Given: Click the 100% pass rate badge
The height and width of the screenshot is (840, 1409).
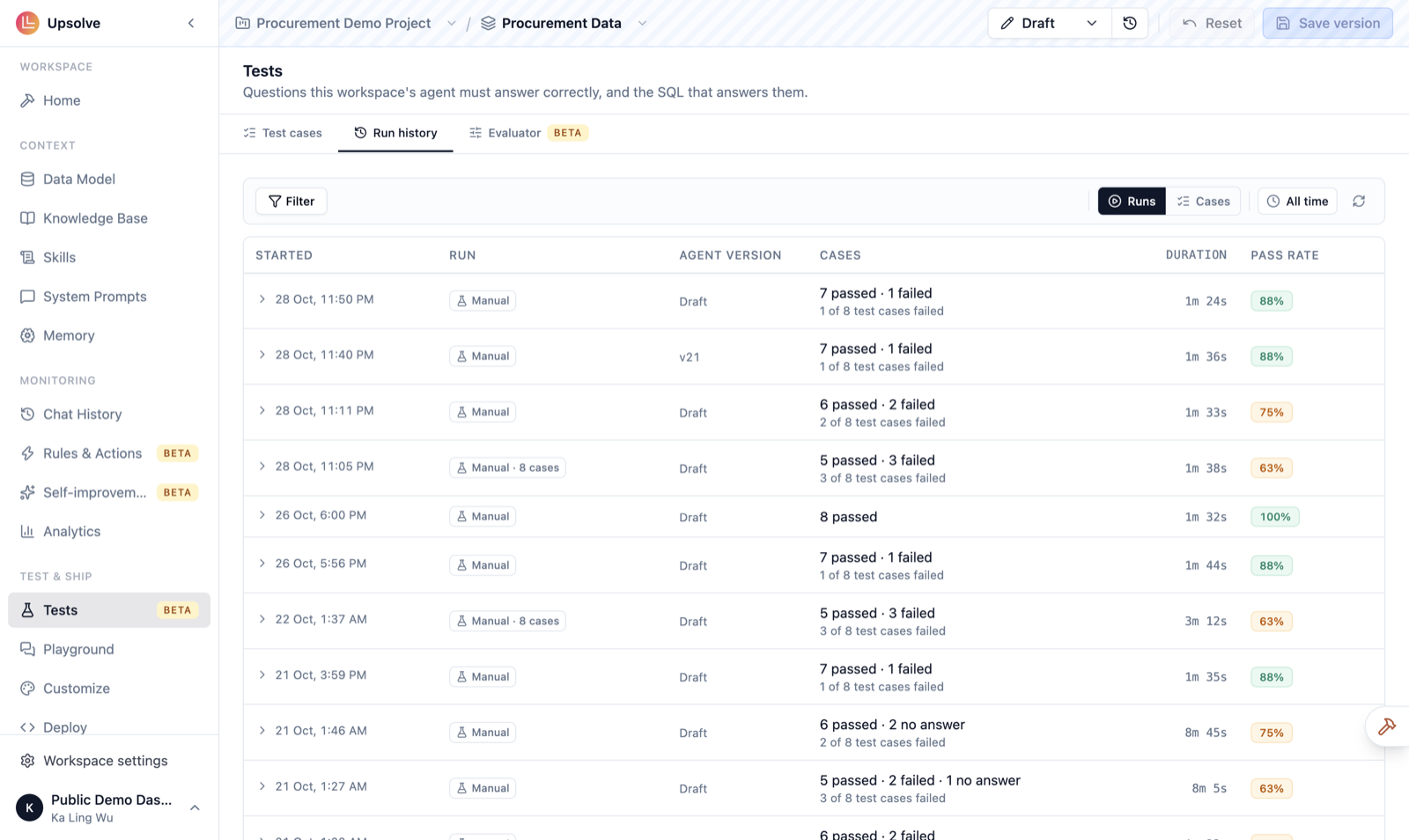Looking at the screenshot, I should 1274,517.
